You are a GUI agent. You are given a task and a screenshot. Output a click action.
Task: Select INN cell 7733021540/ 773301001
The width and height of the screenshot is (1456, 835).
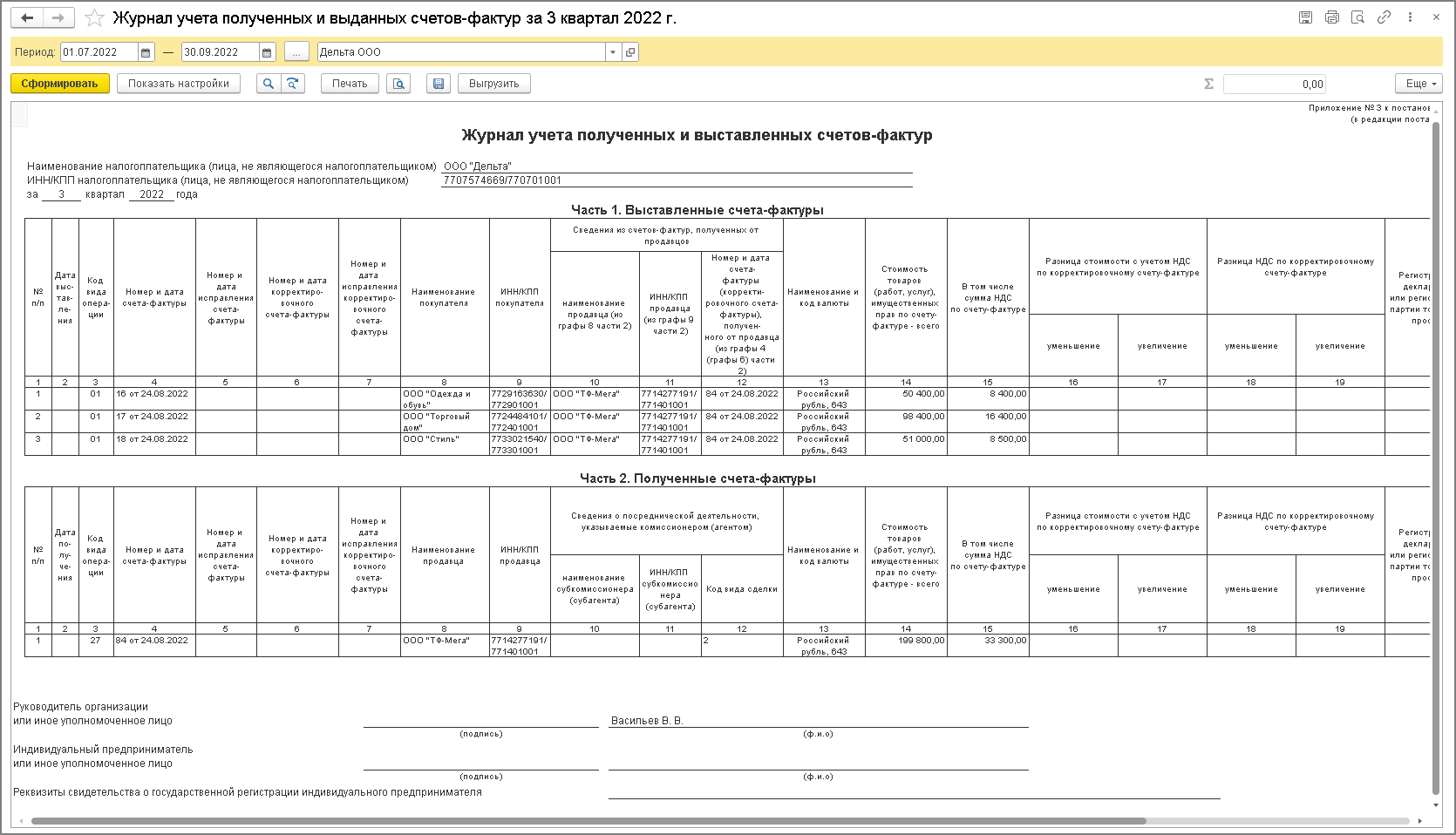(x=520, y=445)
